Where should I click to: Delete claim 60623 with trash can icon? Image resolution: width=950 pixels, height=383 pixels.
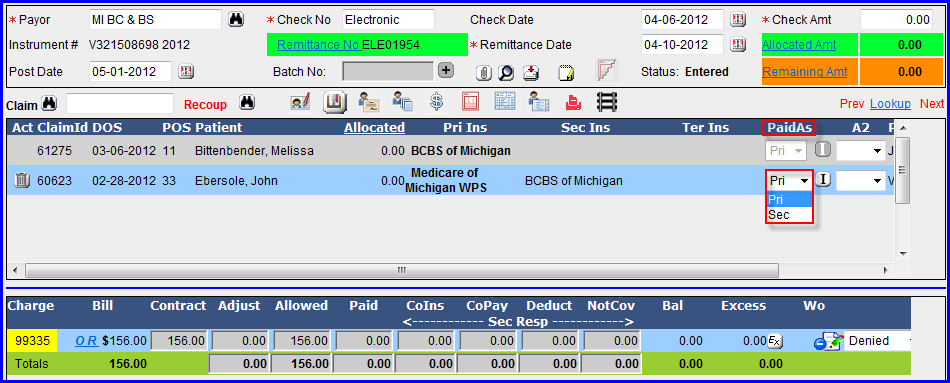pos(21,180)
